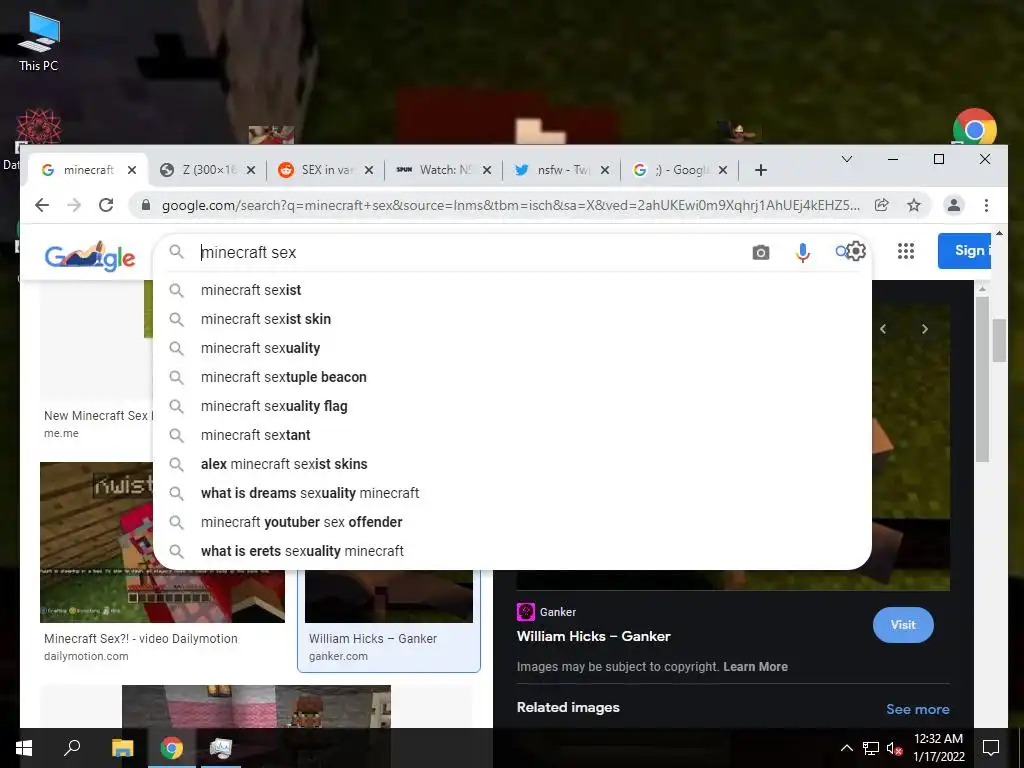The height and width of the screenshot is (768, 1024).
Task: Switch to the minecraft Google tab
Action: [88, 170]
